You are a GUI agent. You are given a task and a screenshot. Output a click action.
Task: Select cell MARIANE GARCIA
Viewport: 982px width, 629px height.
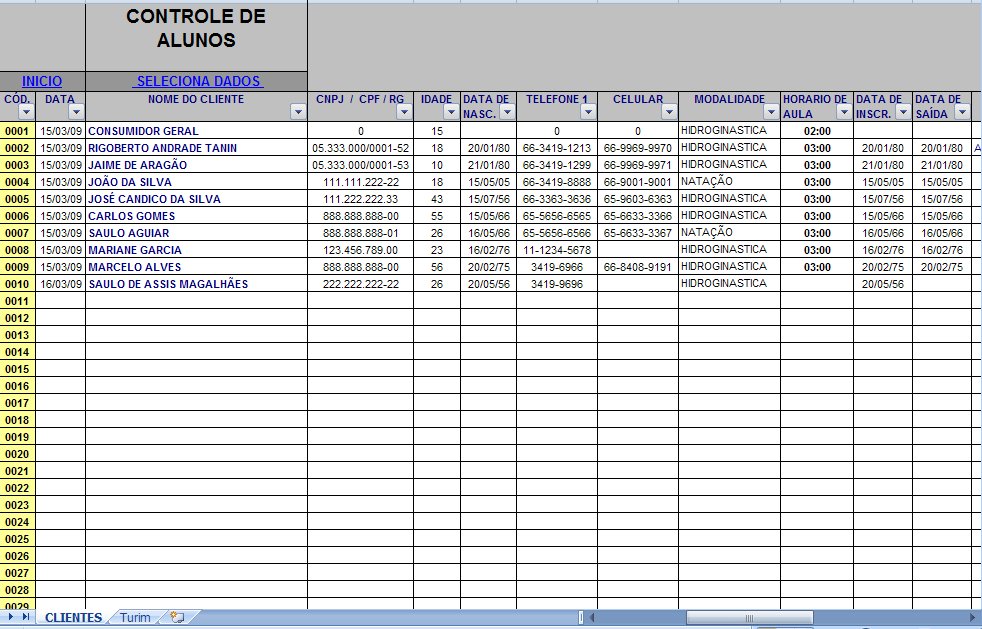point(196,249)
